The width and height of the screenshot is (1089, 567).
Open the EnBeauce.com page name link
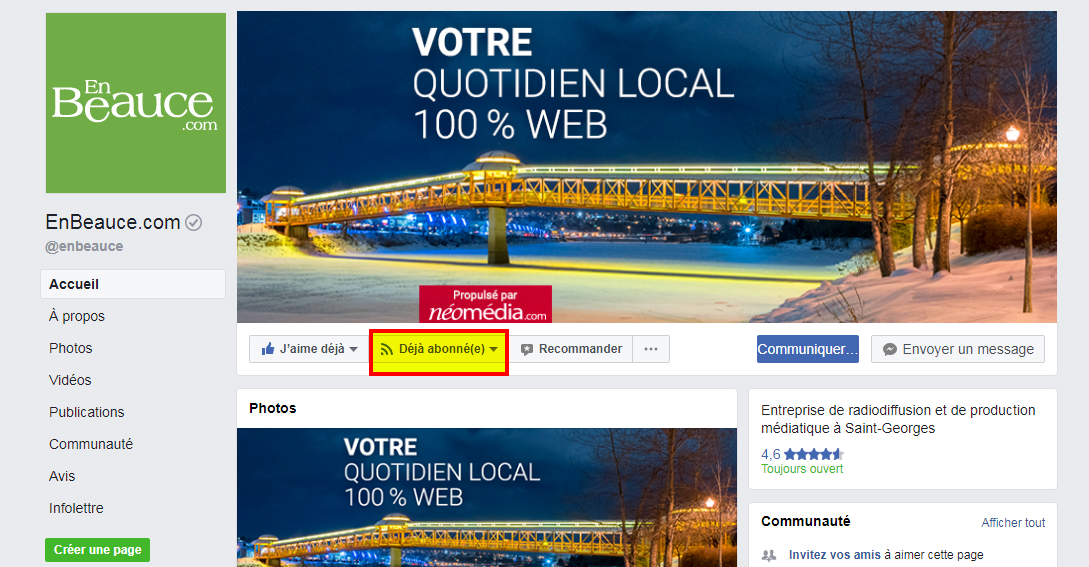tap(113, 222)
